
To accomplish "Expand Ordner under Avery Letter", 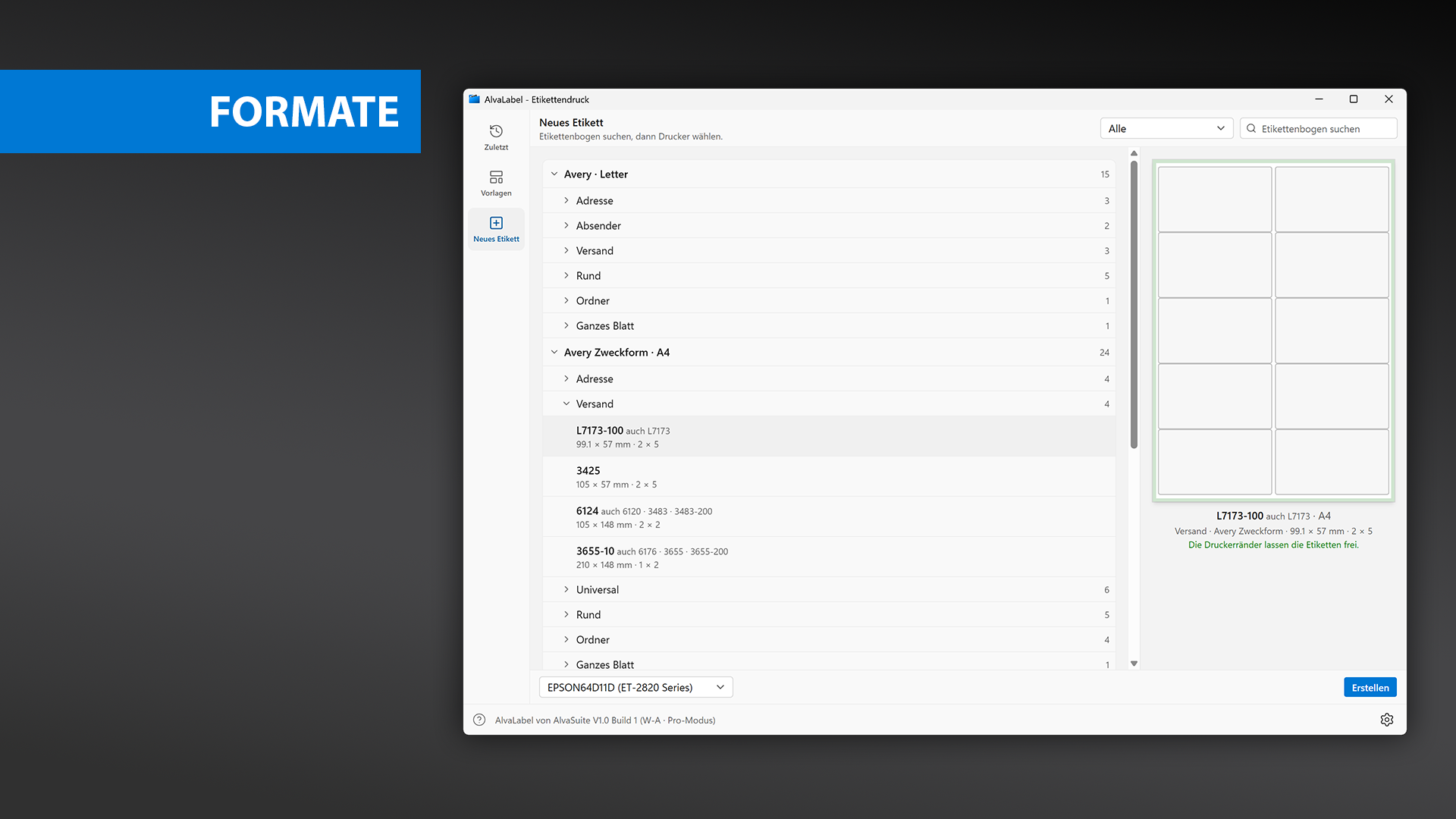I will pos(566,300).
